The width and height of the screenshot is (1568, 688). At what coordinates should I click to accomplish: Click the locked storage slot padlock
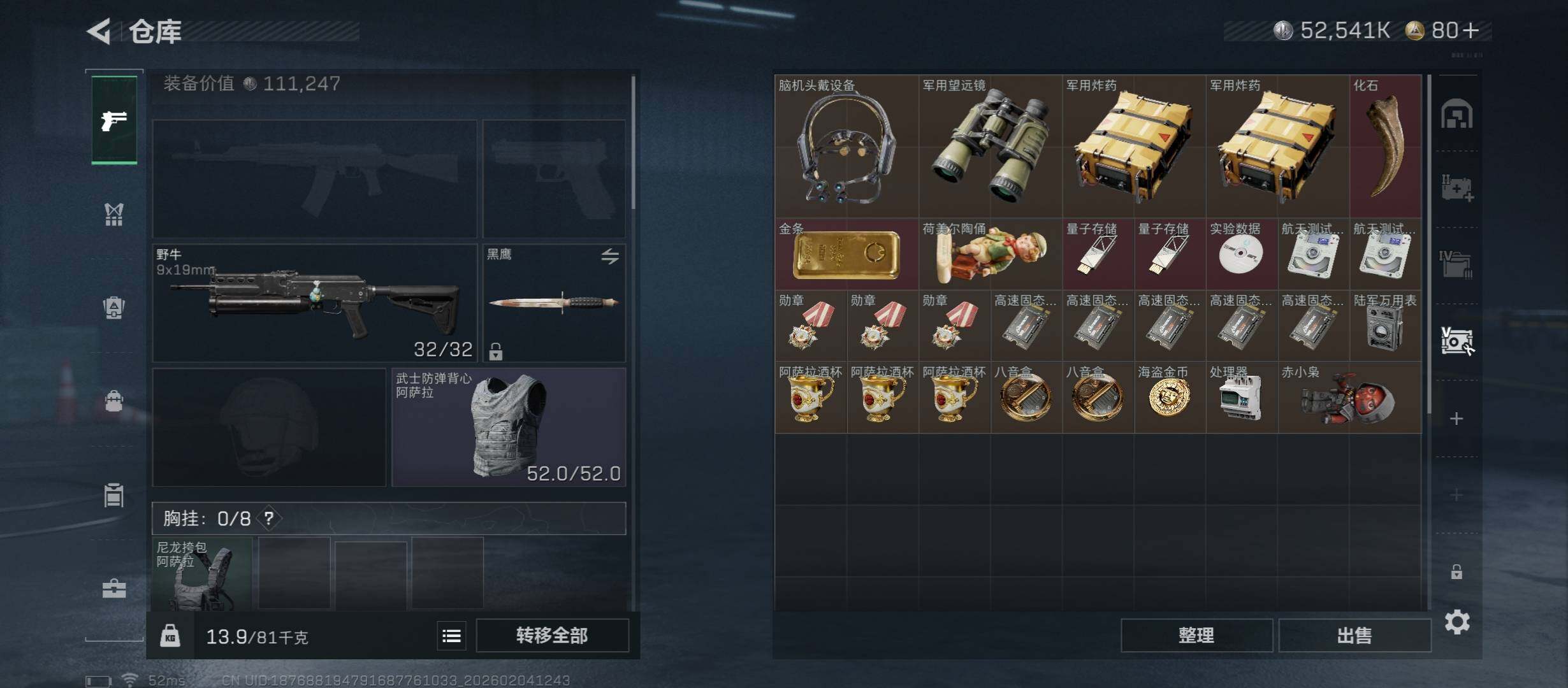tap(1456, 571)
